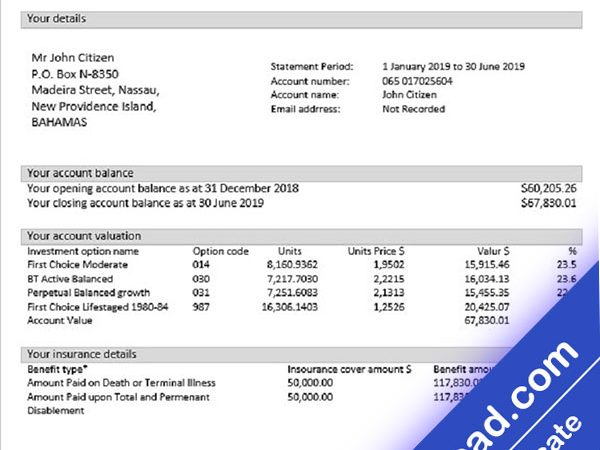Click the 'Your account valuation' header
Image resolution: width=600 pixels, height=450 pixels.
click(302, 236)
